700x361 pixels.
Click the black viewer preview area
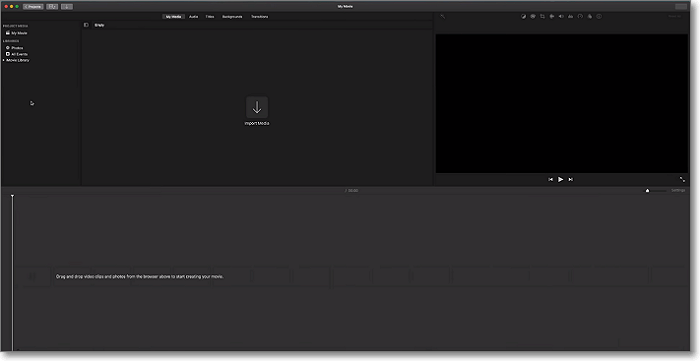click(x=562, y=104)
